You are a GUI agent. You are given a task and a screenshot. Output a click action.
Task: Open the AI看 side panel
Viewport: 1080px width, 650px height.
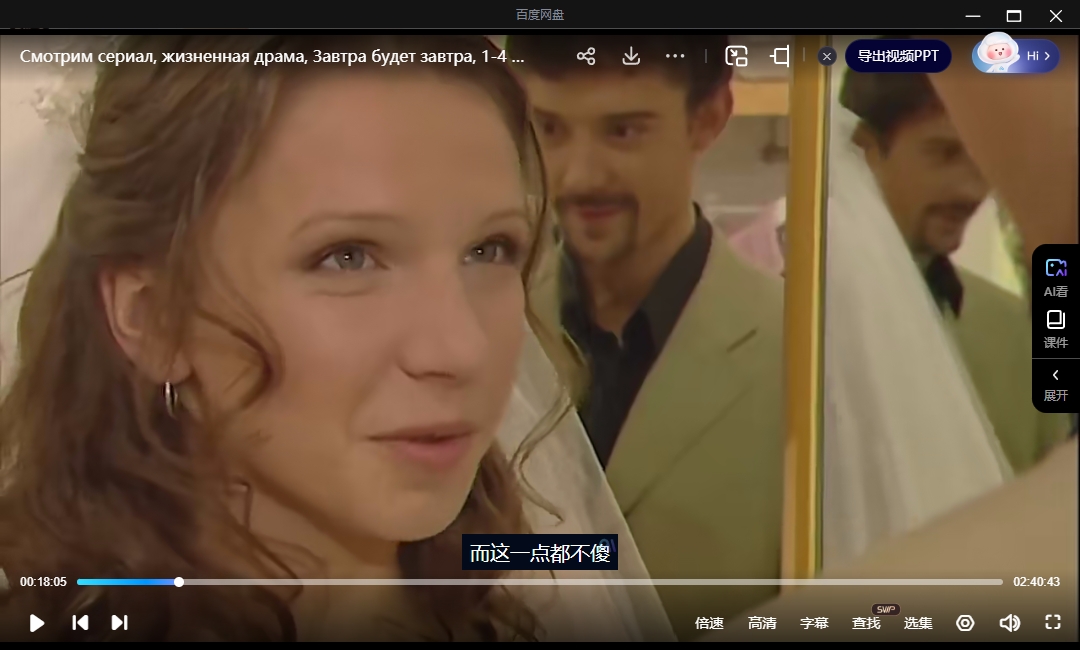[x=1056, y=278]
